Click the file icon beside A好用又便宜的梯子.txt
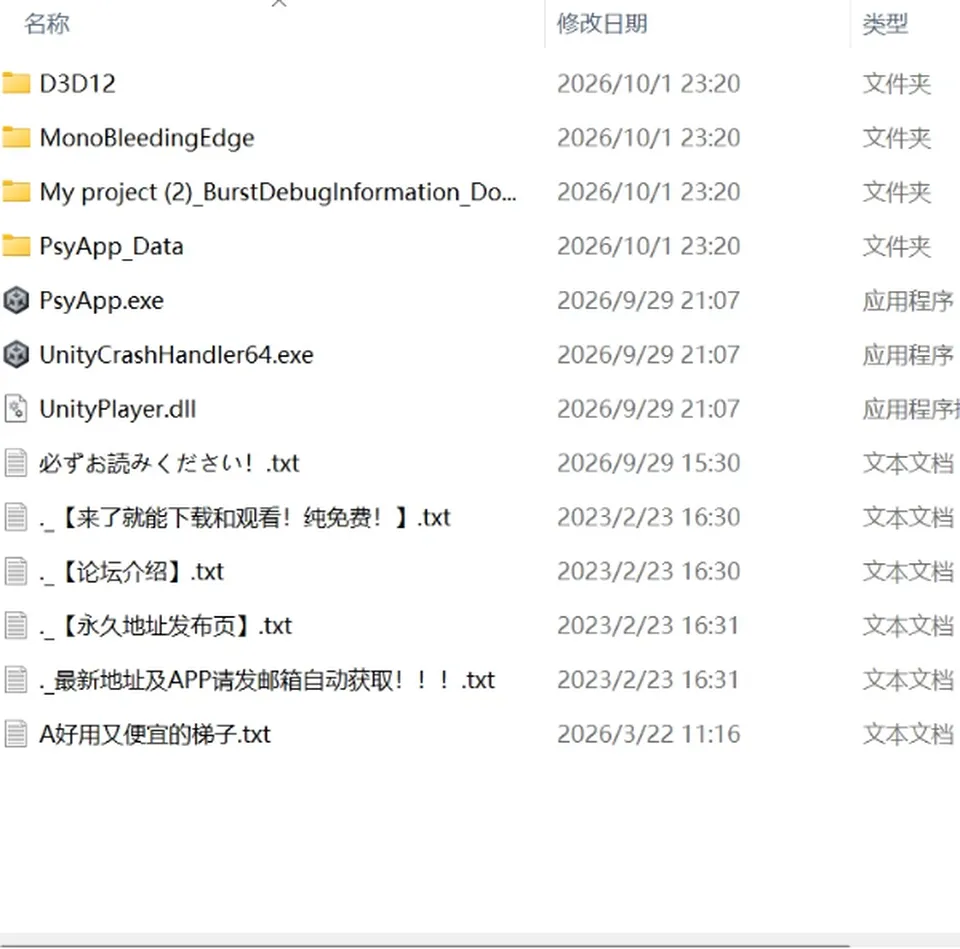This screenshot has width=960, height=949. pyautogui.click(x=16, y=734)
